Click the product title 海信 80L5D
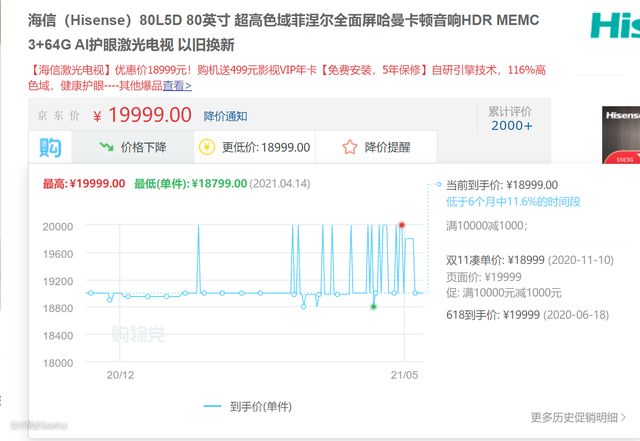The image size is (640, 441). pyautogui.click(x=284, y=32)
